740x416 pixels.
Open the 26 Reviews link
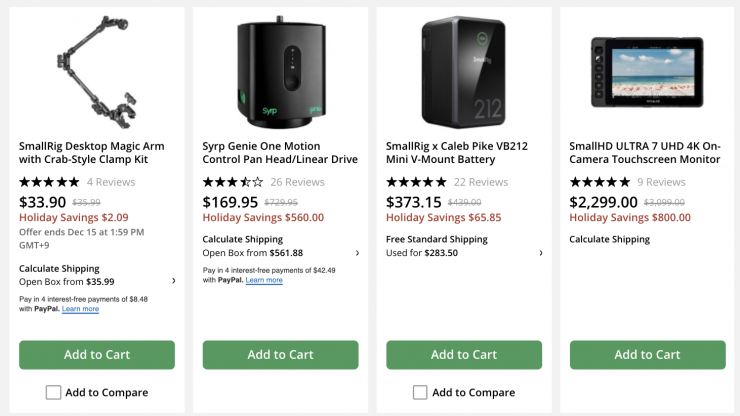pos(297,182)
